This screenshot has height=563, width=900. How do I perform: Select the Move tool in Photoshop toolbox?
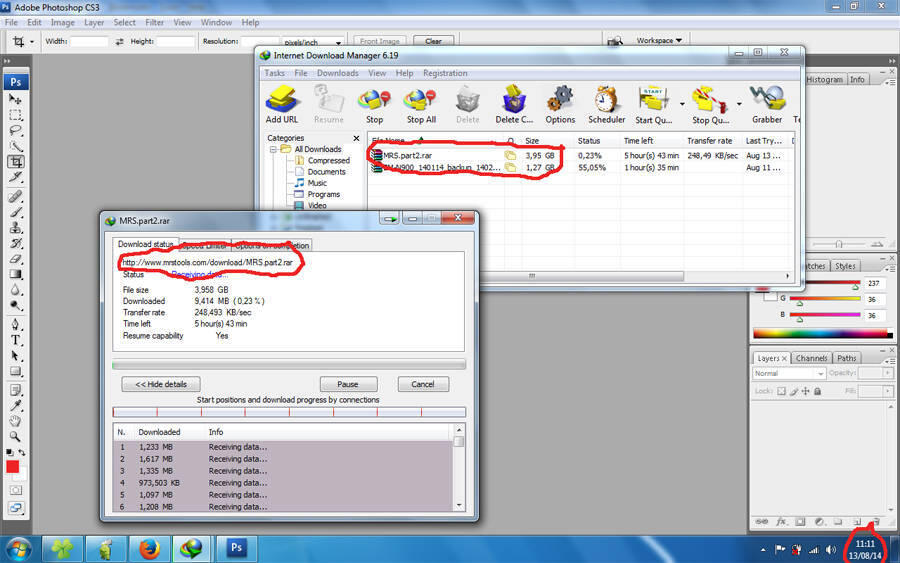pos(15,99)
